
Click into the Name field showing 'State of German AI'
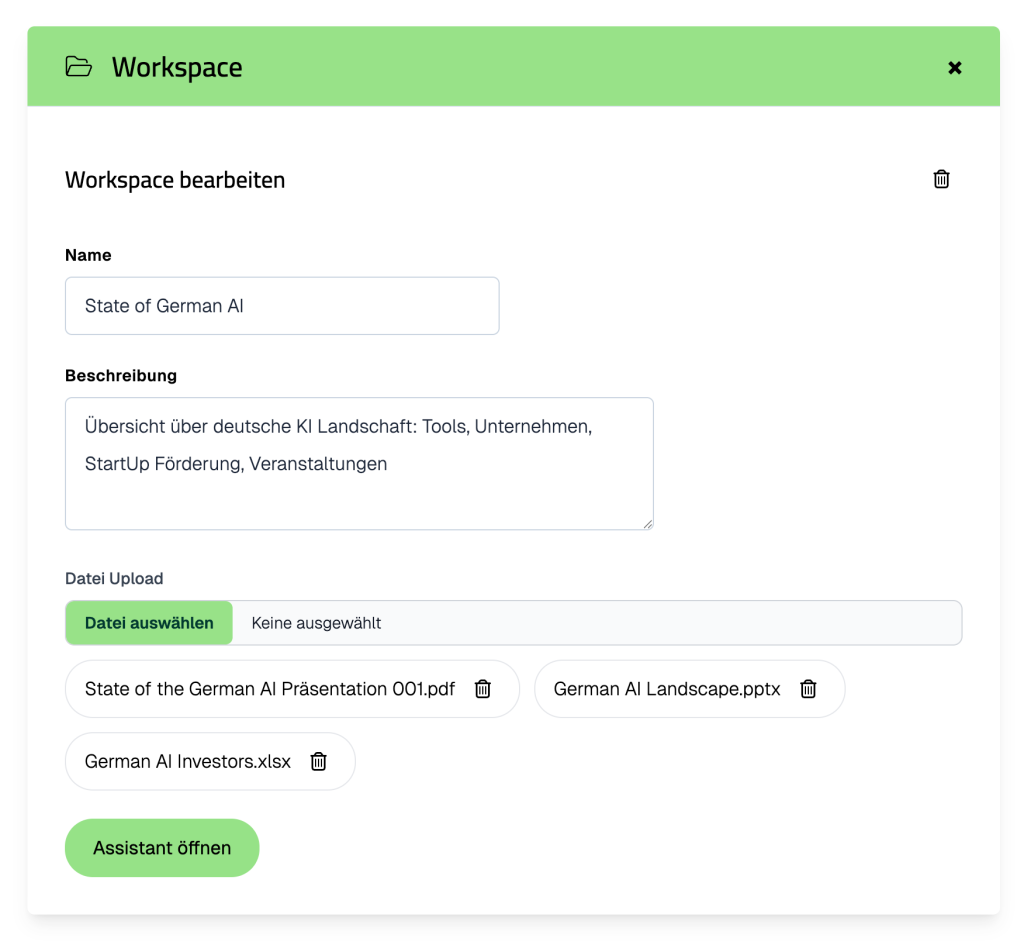(x=281, y=305)
